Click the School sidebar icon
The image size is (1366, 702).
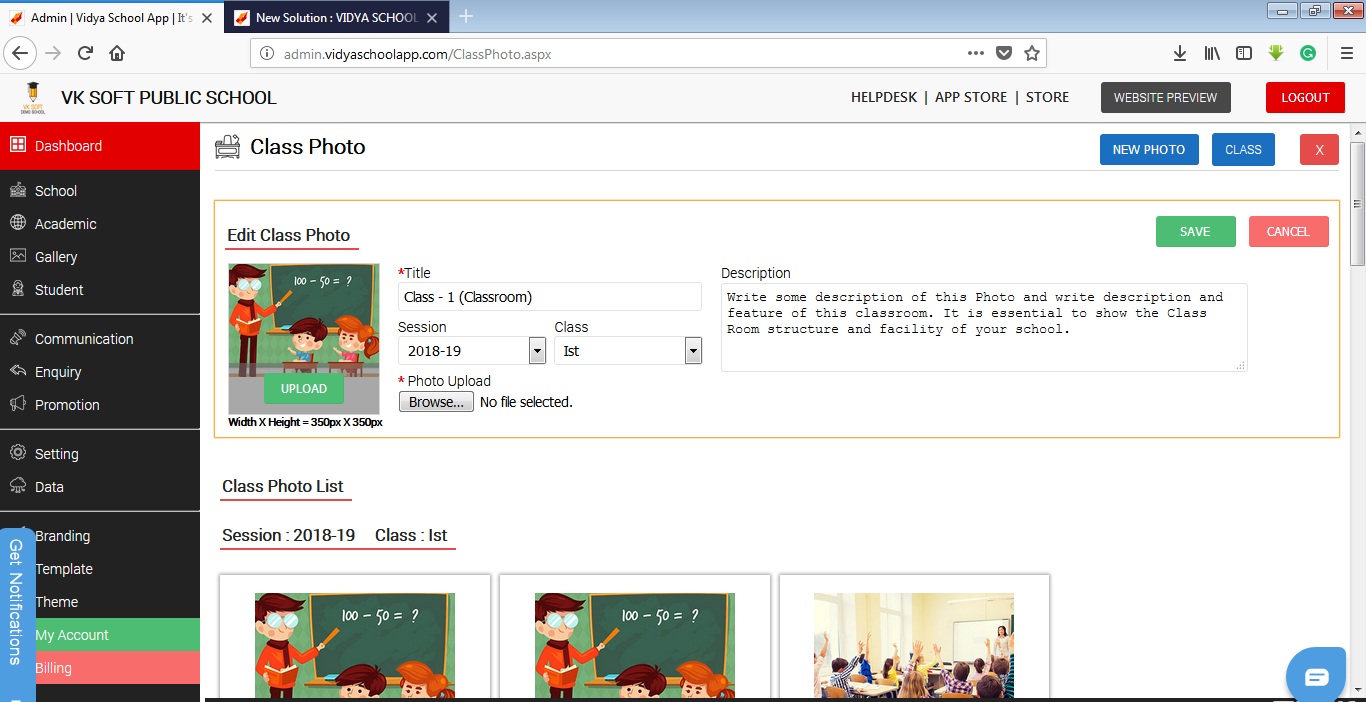17,190
